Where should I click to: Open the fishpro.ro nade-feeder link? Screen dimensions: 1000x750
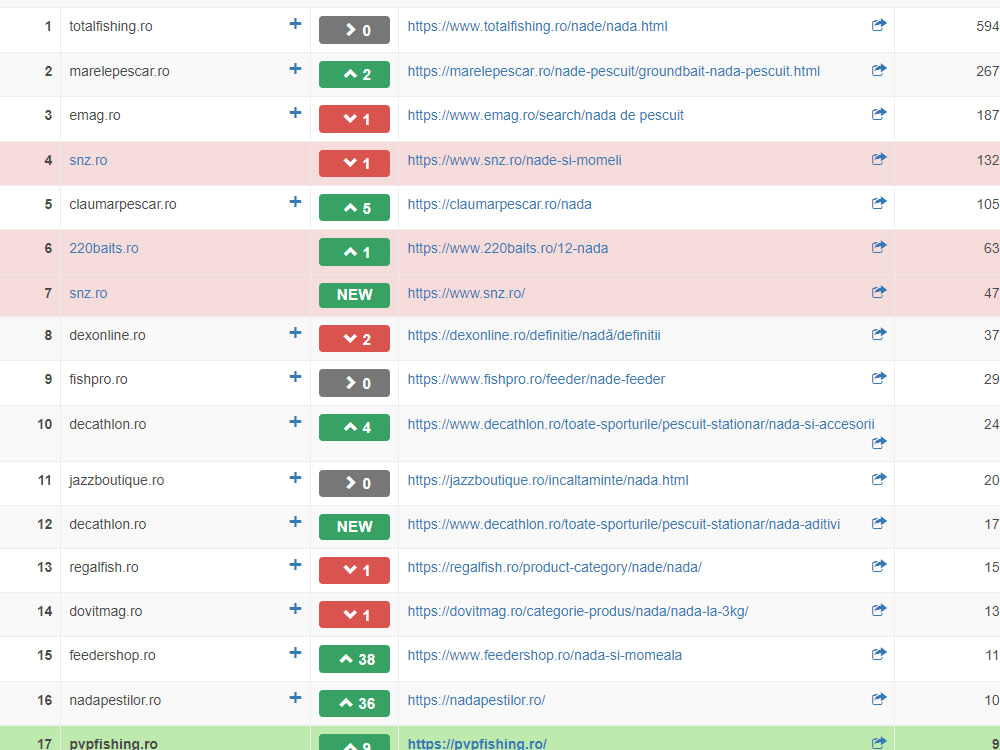[536, 379]
